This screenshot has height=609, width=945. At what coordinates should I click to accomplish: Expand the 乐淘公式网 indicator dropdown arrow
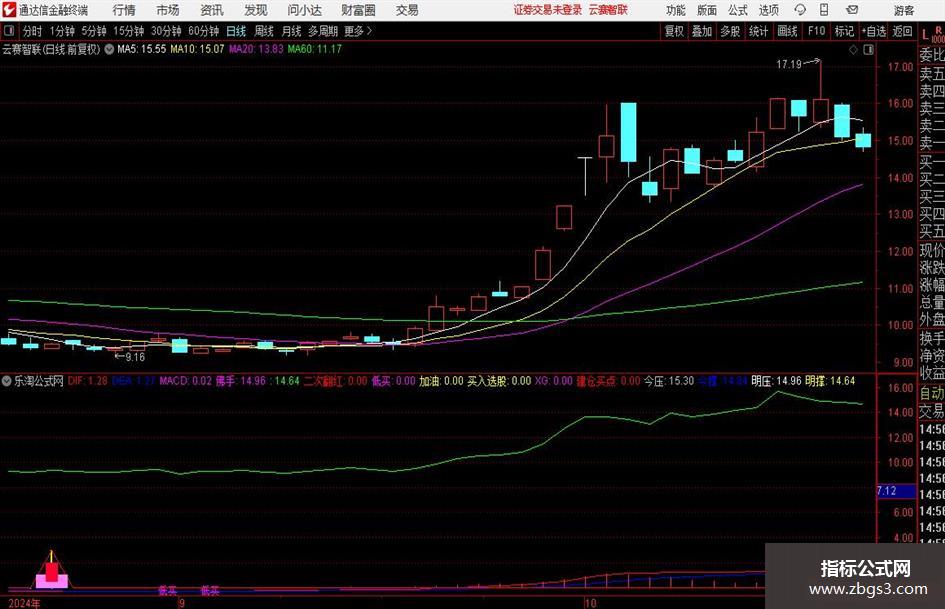7,380
